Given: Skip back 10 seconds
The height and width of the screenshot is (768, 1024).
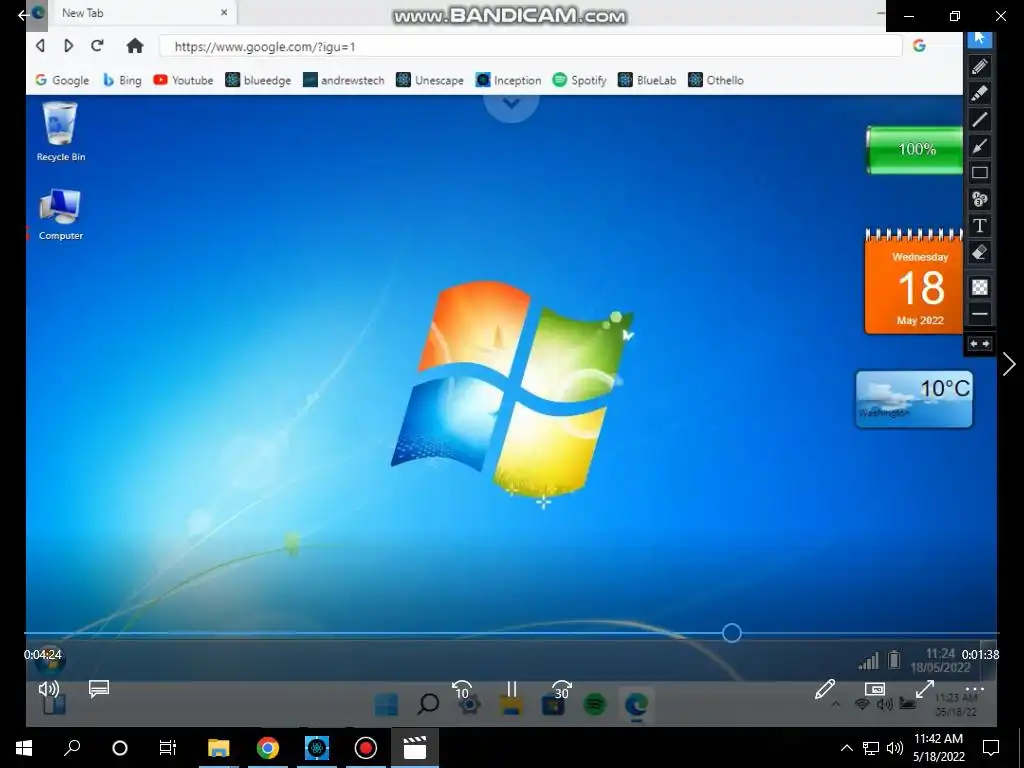Looking at the screenshot, I should tap(462, 690).
